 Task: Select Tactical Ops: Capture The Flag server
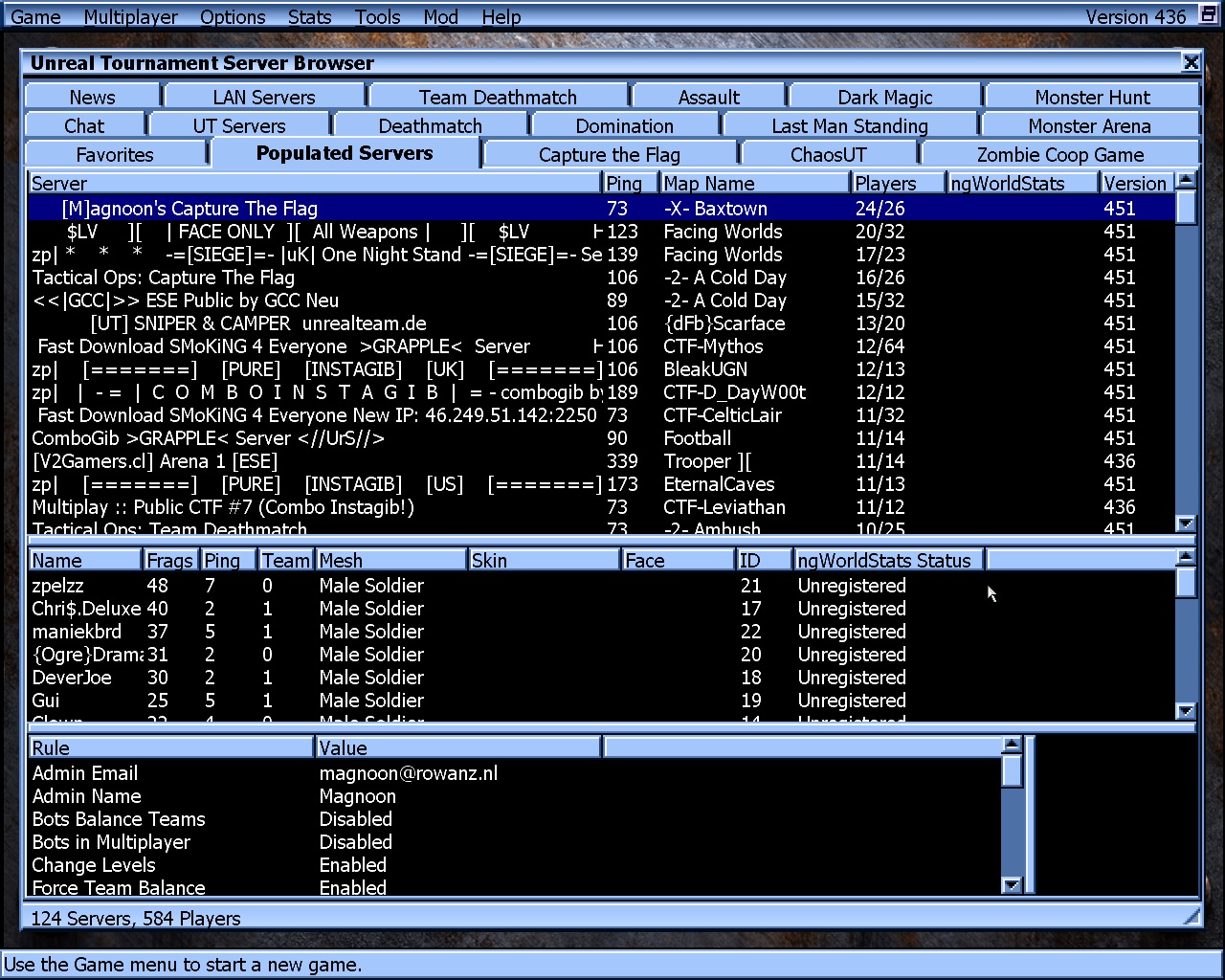(602, 278)
